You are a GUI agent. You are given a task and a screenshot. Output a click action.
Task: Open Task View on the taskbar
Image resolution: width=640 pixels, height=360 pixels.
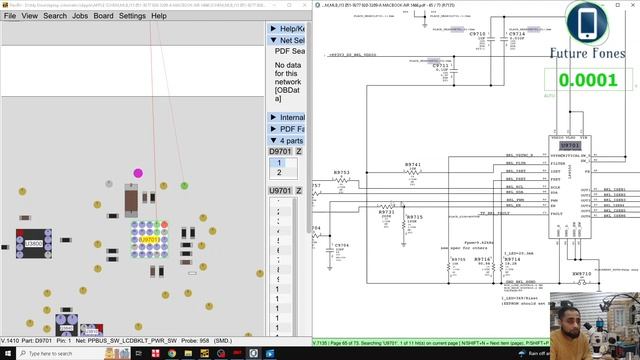click(138, 353)
